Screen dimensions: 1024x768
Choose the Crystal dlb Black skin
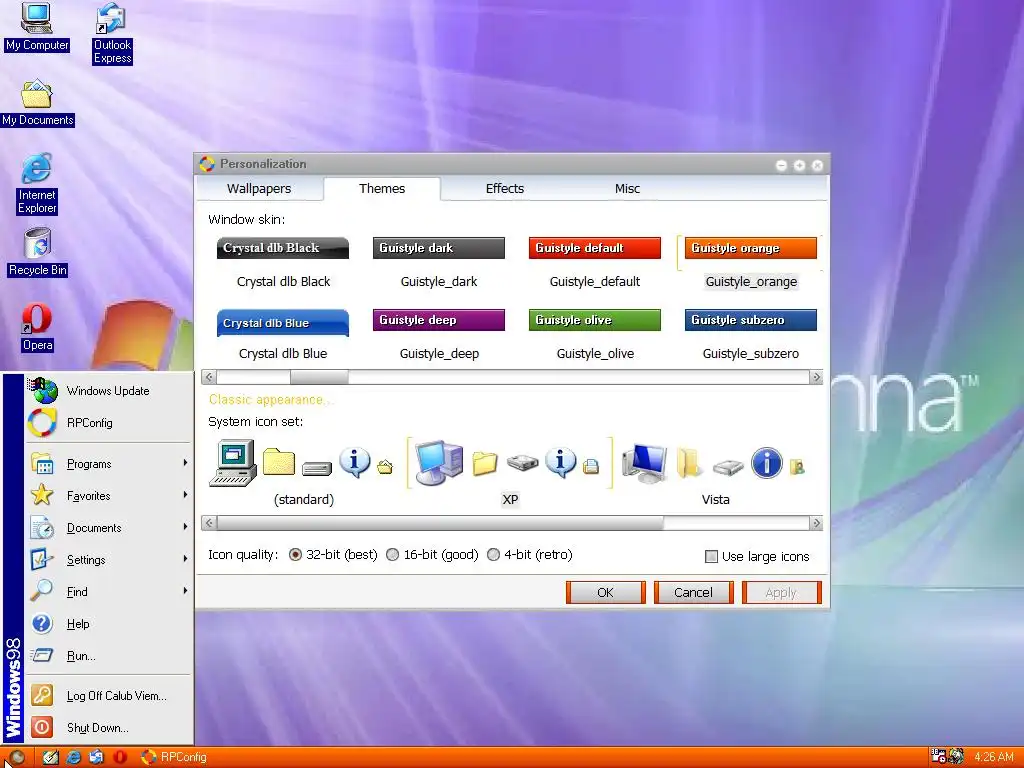pos(283,263)
